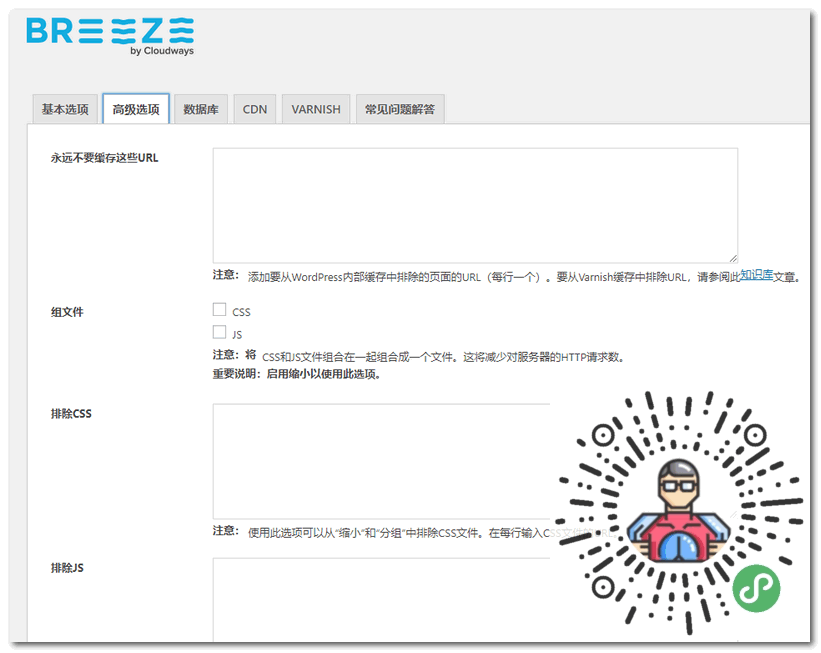The height and width of the screenshot is (653, 821).
Task: Open the 数据库 tab
Action: [202, 108]
